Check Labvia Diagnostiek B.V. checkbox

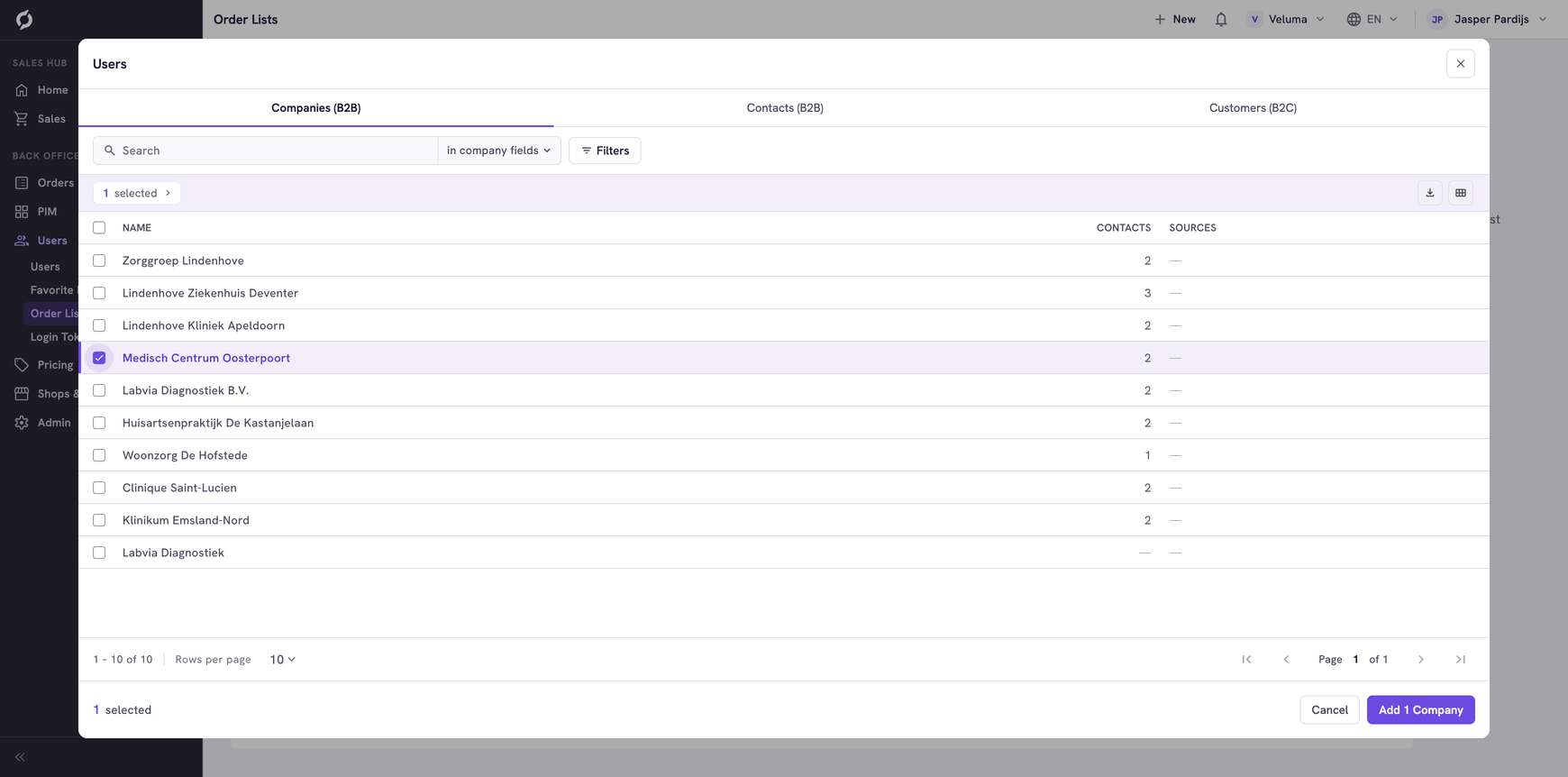[99, 390]
